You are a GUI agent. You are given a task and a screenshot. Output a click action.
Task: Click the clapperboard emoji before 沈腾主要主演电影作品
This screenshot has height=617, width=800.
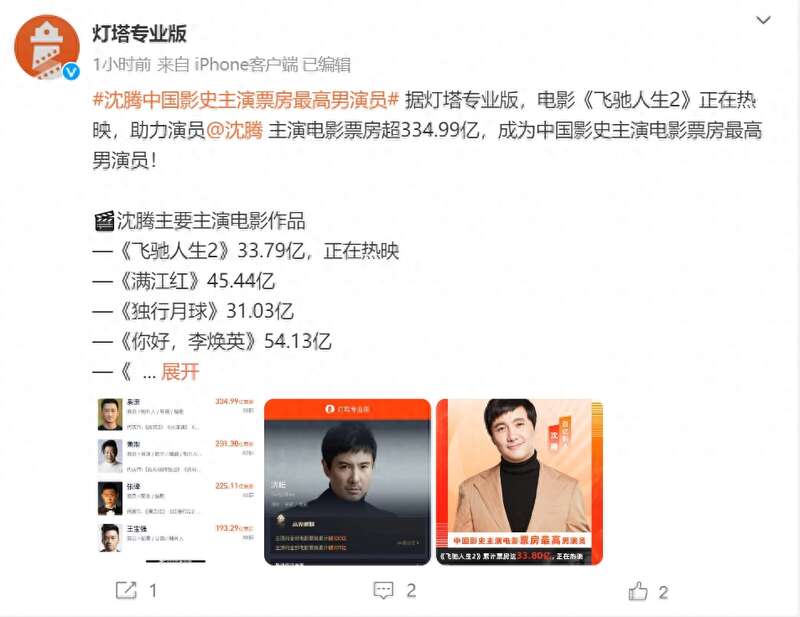[104, 221]
